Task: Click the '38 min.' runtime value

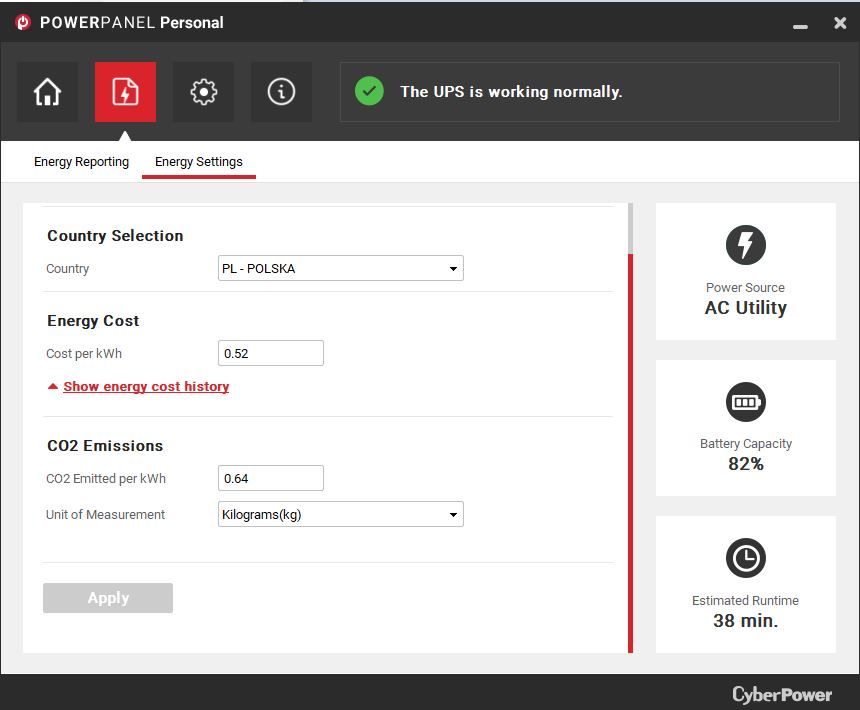Action: click(x=745, y=621)
